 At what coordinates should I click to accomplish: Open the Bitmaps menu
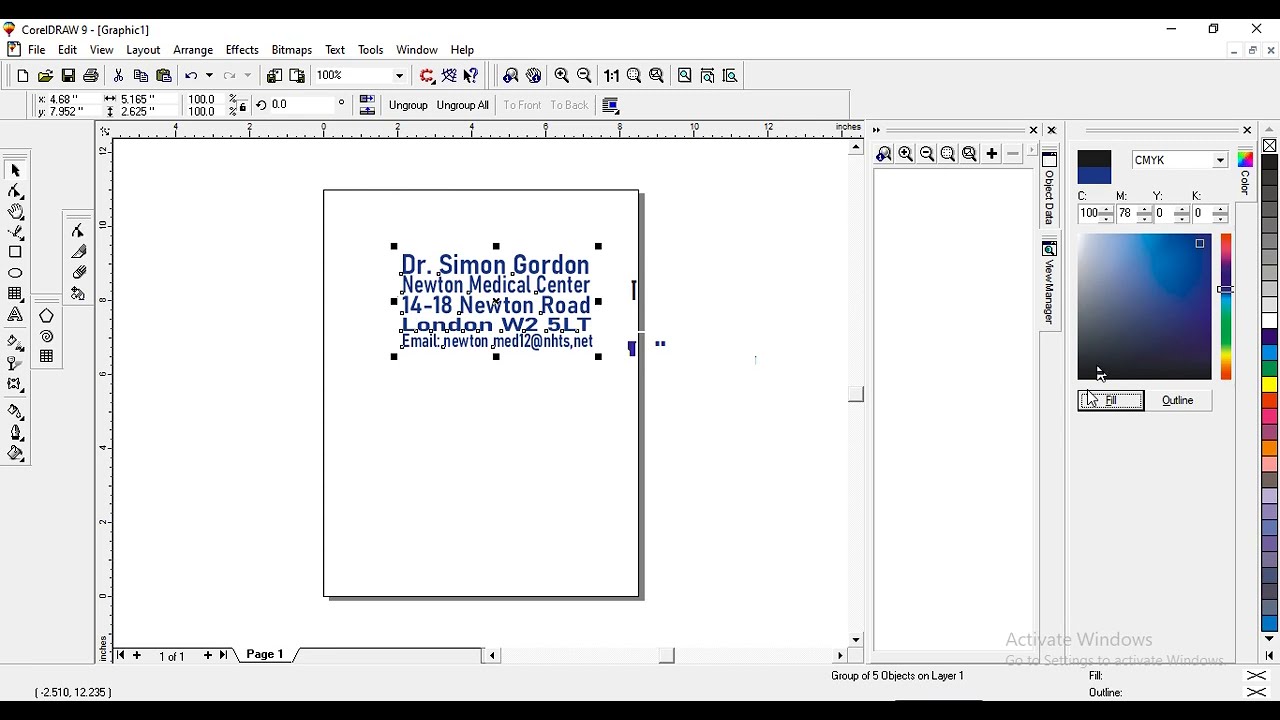pos(292,50)
